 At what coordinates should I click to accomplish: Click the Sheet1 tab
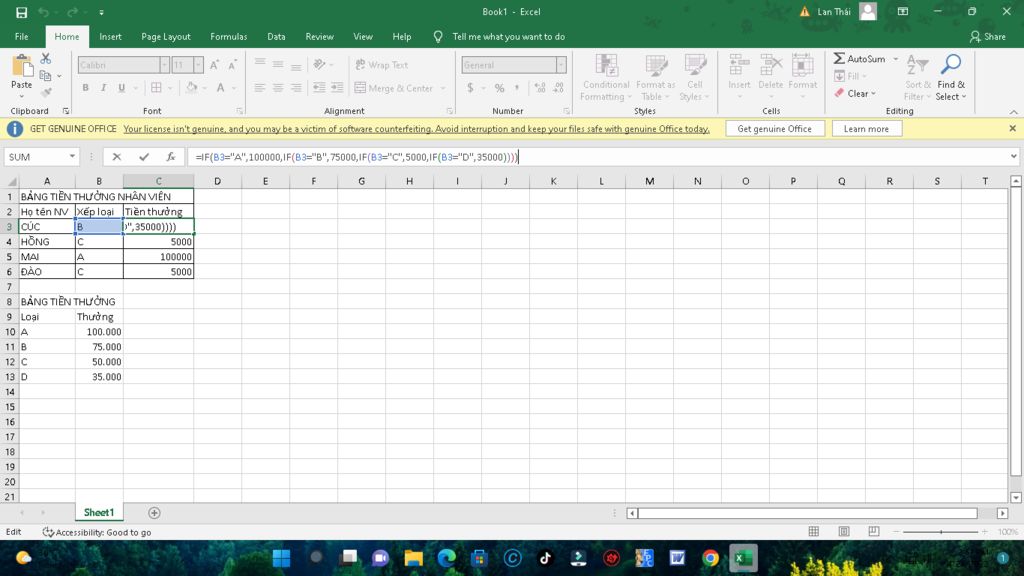click(99, 513)
